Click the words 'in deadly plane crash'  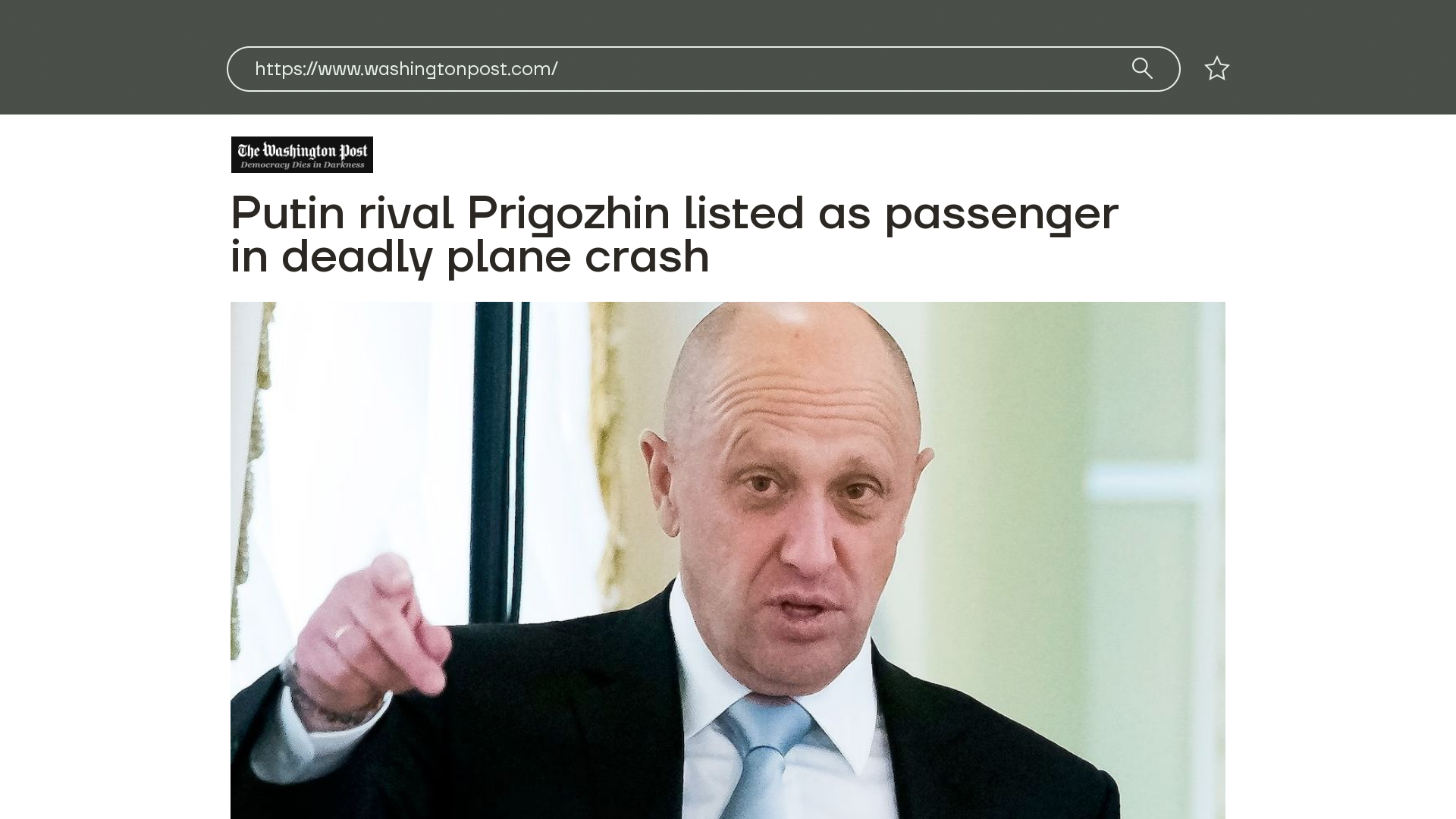coord(470,256)
